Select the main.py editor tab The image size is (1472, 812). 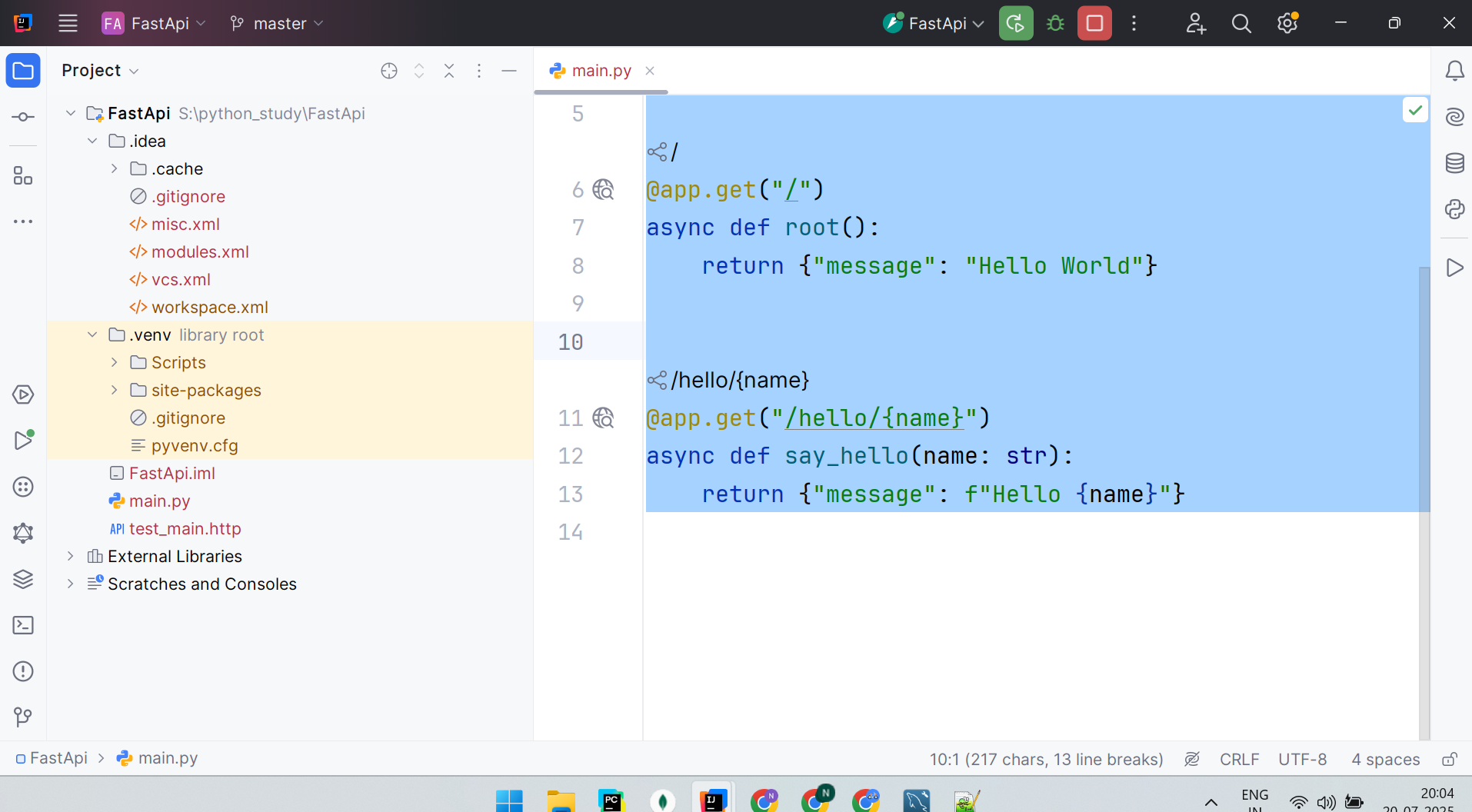[x=601, y=71]
